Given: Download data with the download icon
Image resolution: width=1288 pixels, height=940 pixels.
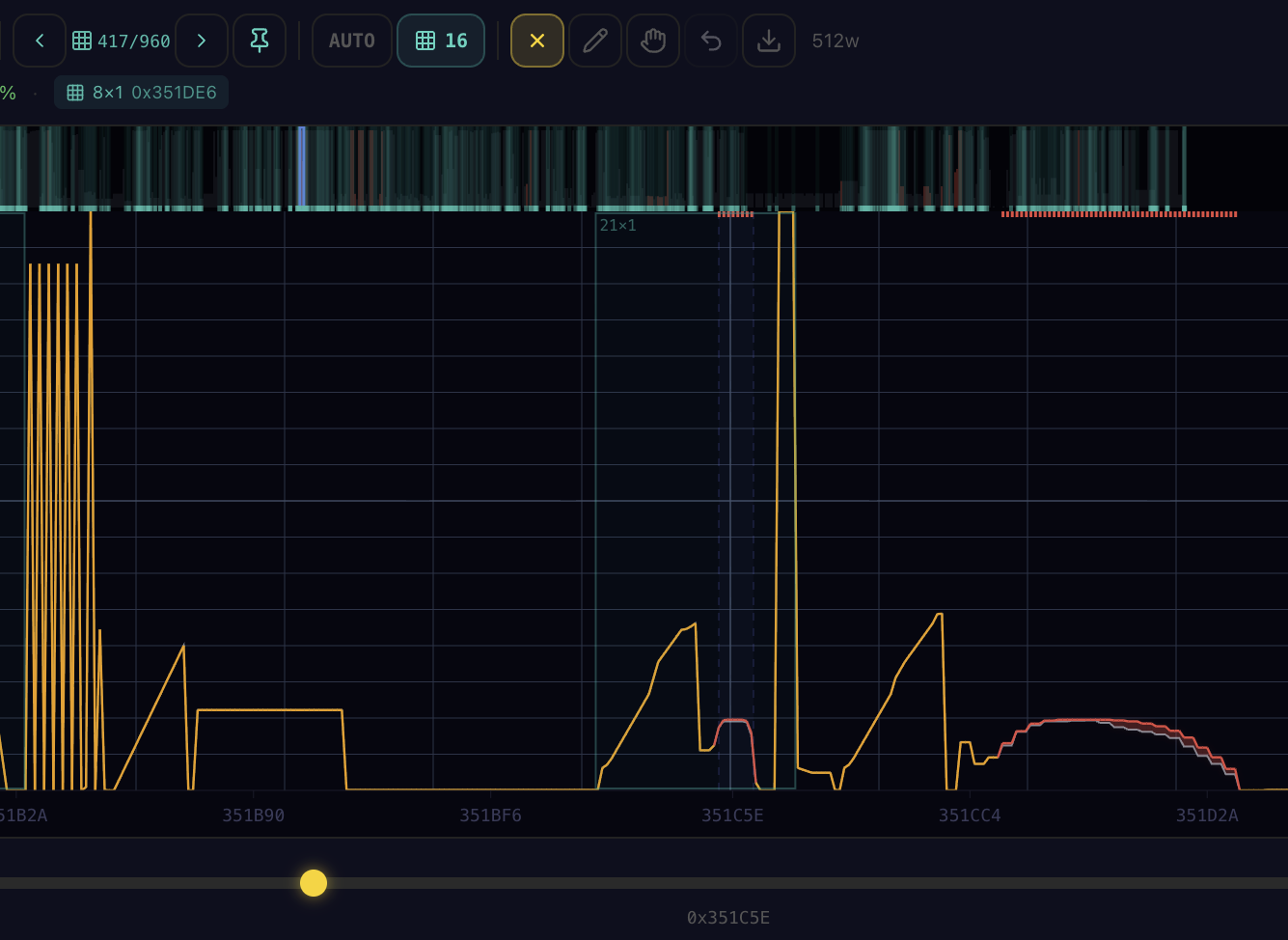Looking at the screenshot, I should point(769,41).
